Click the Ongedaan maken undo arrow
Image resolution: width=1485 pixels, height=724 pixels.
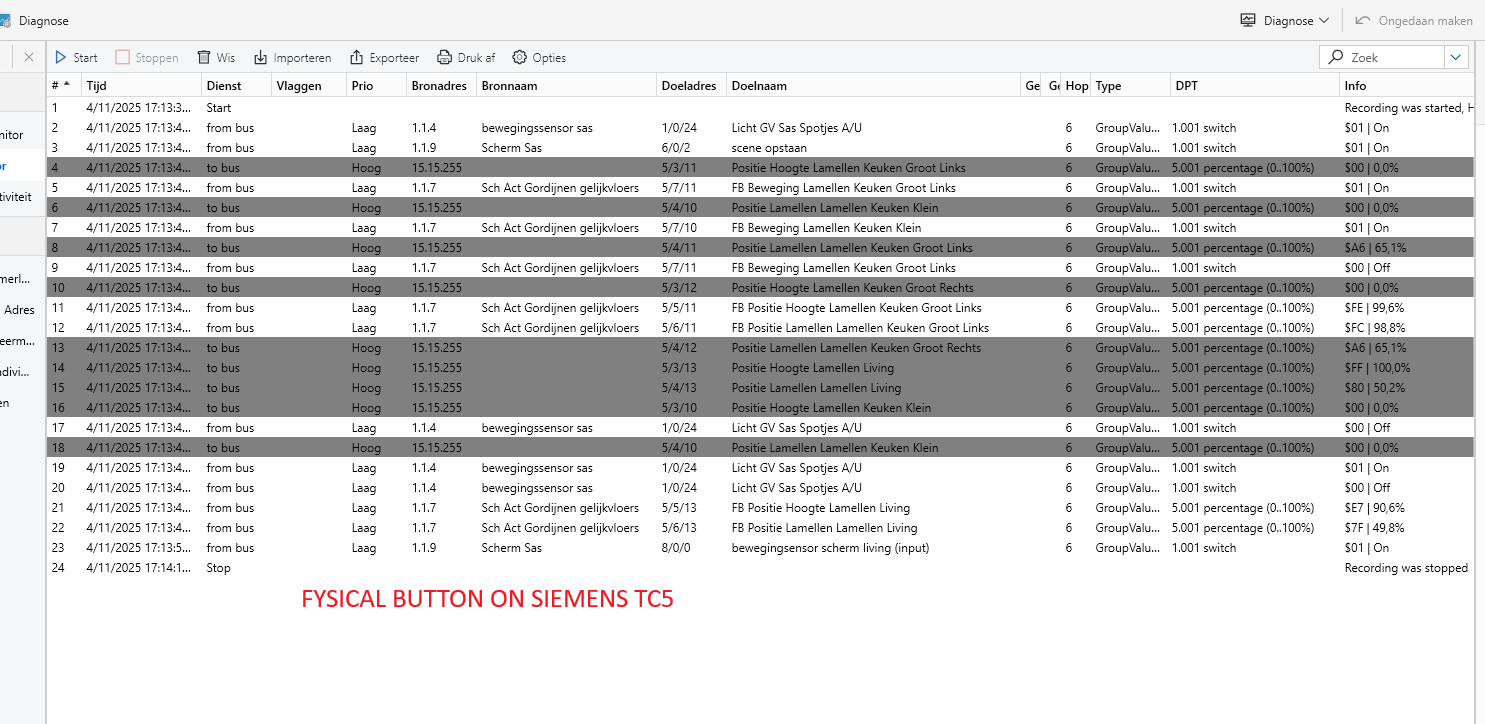coord(1363,21)
